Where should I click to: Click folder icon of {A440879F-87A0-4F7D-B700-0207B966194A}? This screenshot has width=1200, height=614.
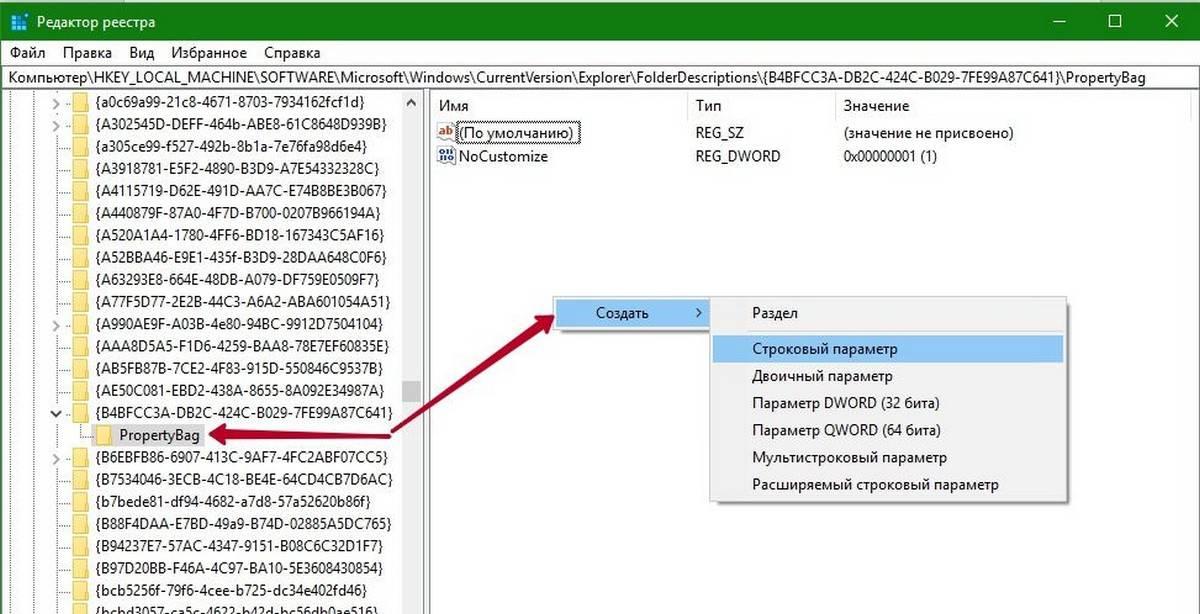[x=81, y=212]
